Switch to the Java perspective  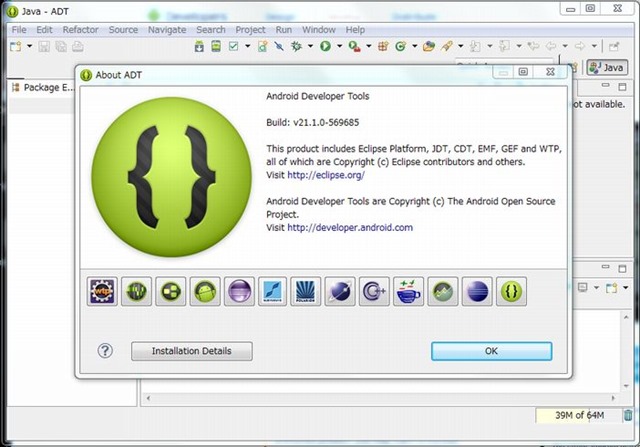pyautogui.click(x=606, y=67)
